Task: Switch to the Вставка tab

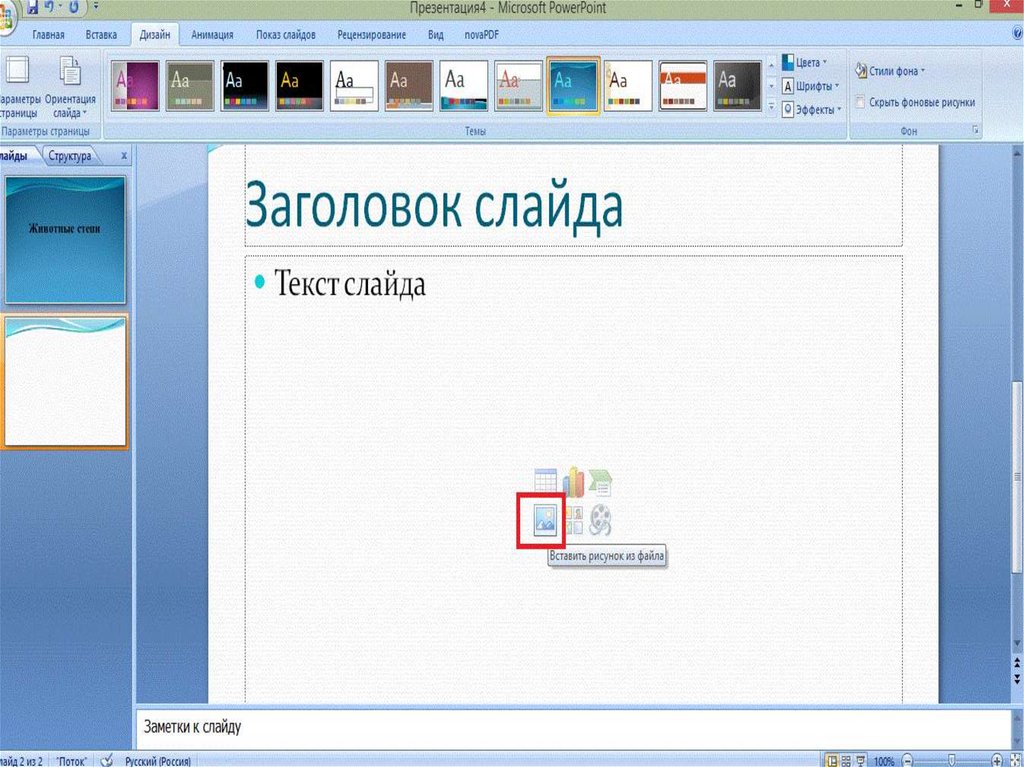Action: tap(101, 35)
